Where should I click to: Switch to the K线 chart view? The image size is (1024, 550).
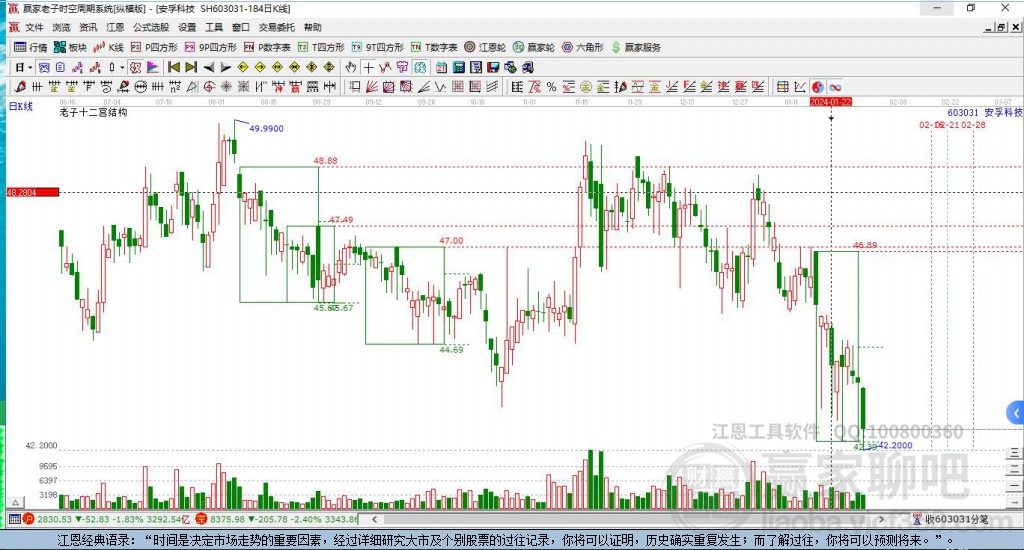click(109, 47)
